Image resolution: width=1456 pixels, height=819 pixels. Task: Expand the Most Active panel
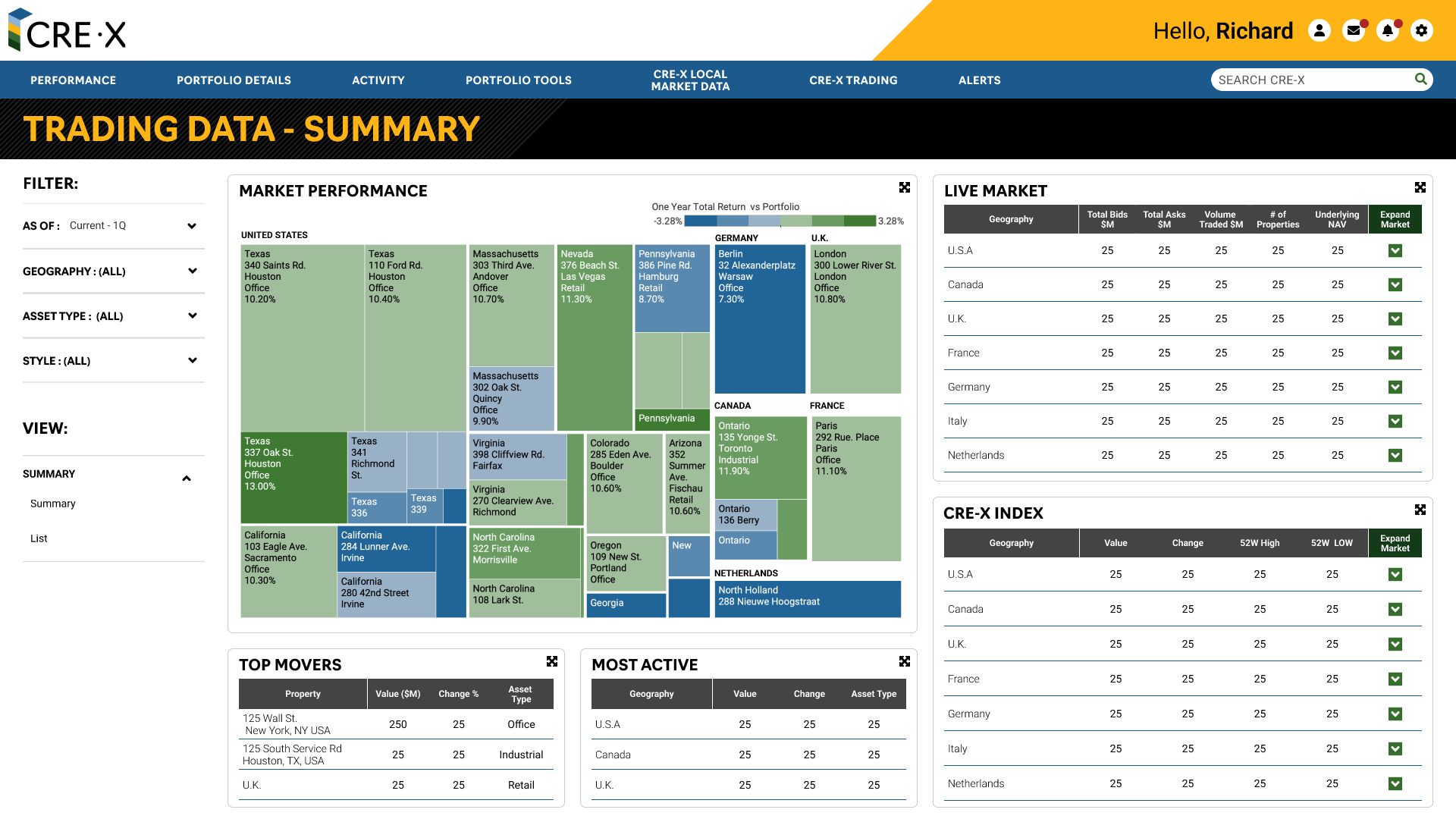click(905, 661)
